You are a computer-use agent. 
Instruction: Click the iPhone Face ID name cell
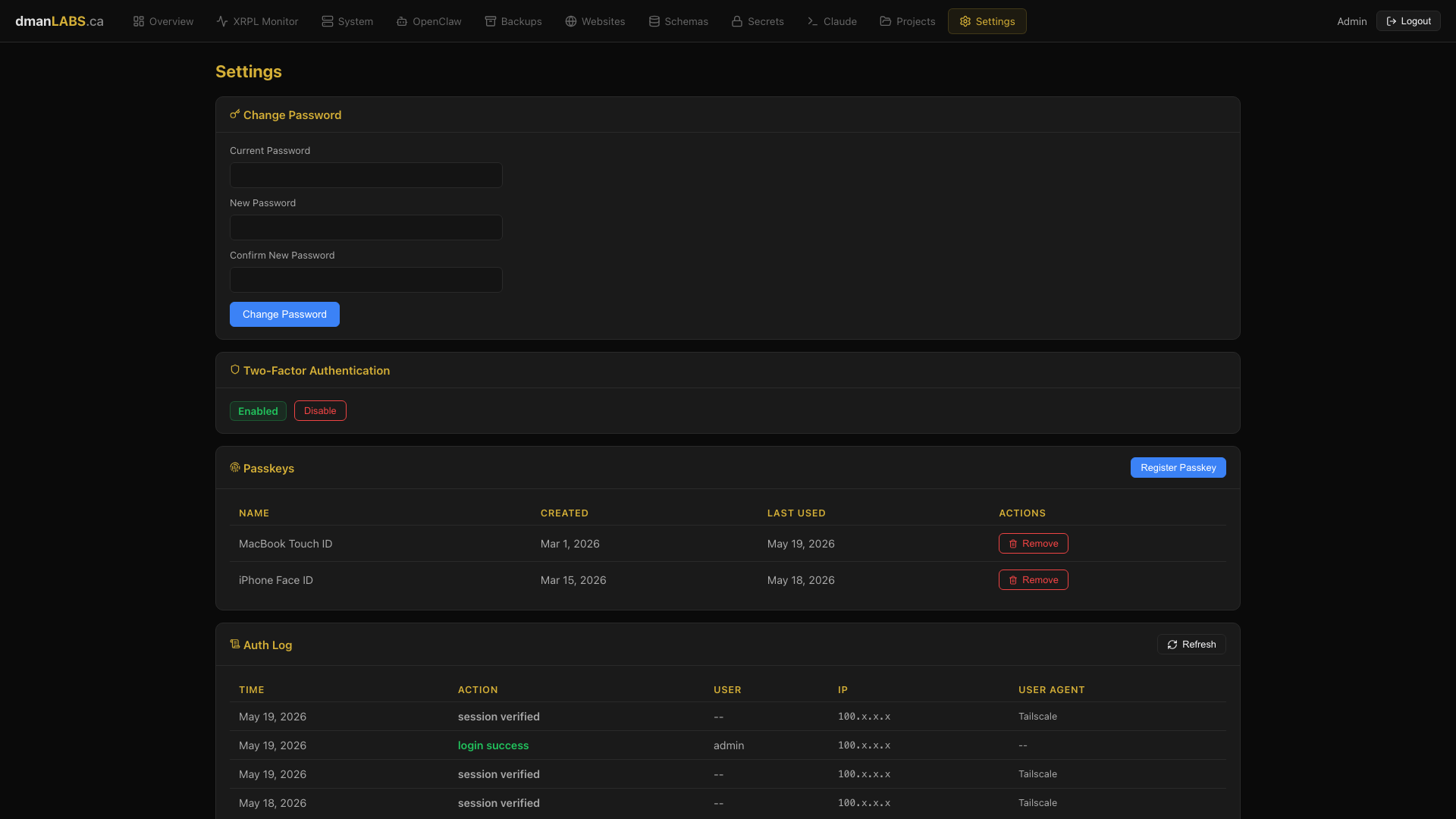pos(275,580)
